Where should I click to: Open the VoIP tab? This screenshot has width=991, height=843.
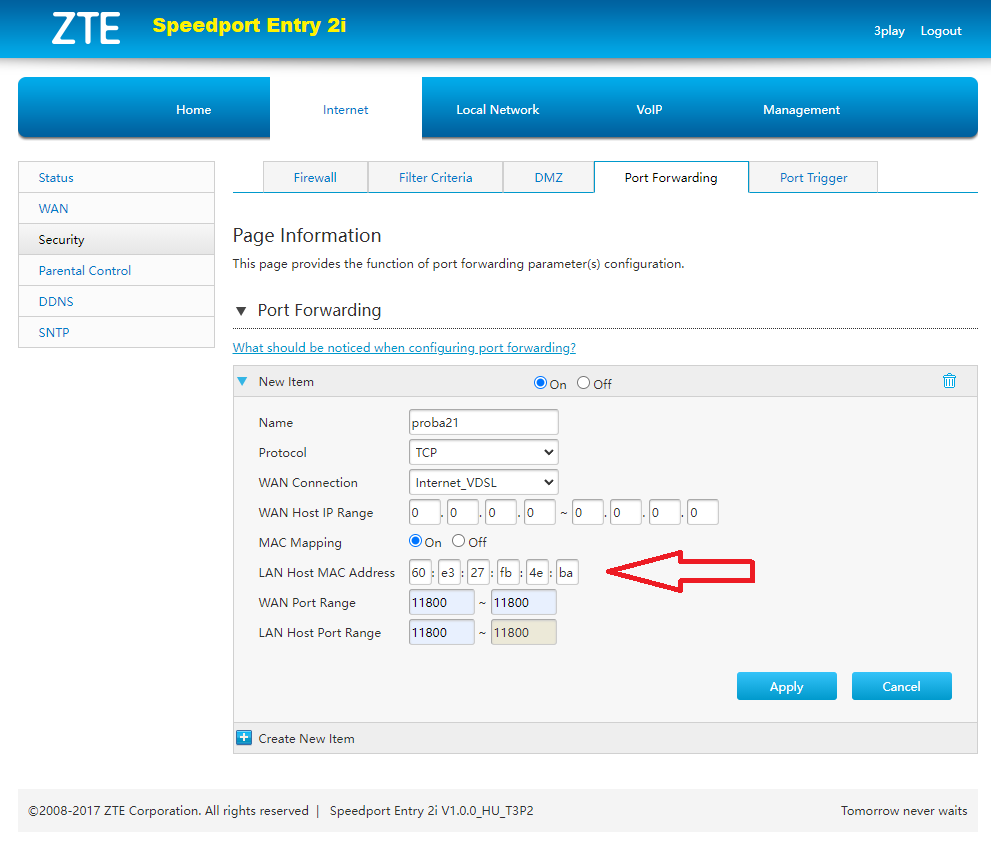(649, 109)
